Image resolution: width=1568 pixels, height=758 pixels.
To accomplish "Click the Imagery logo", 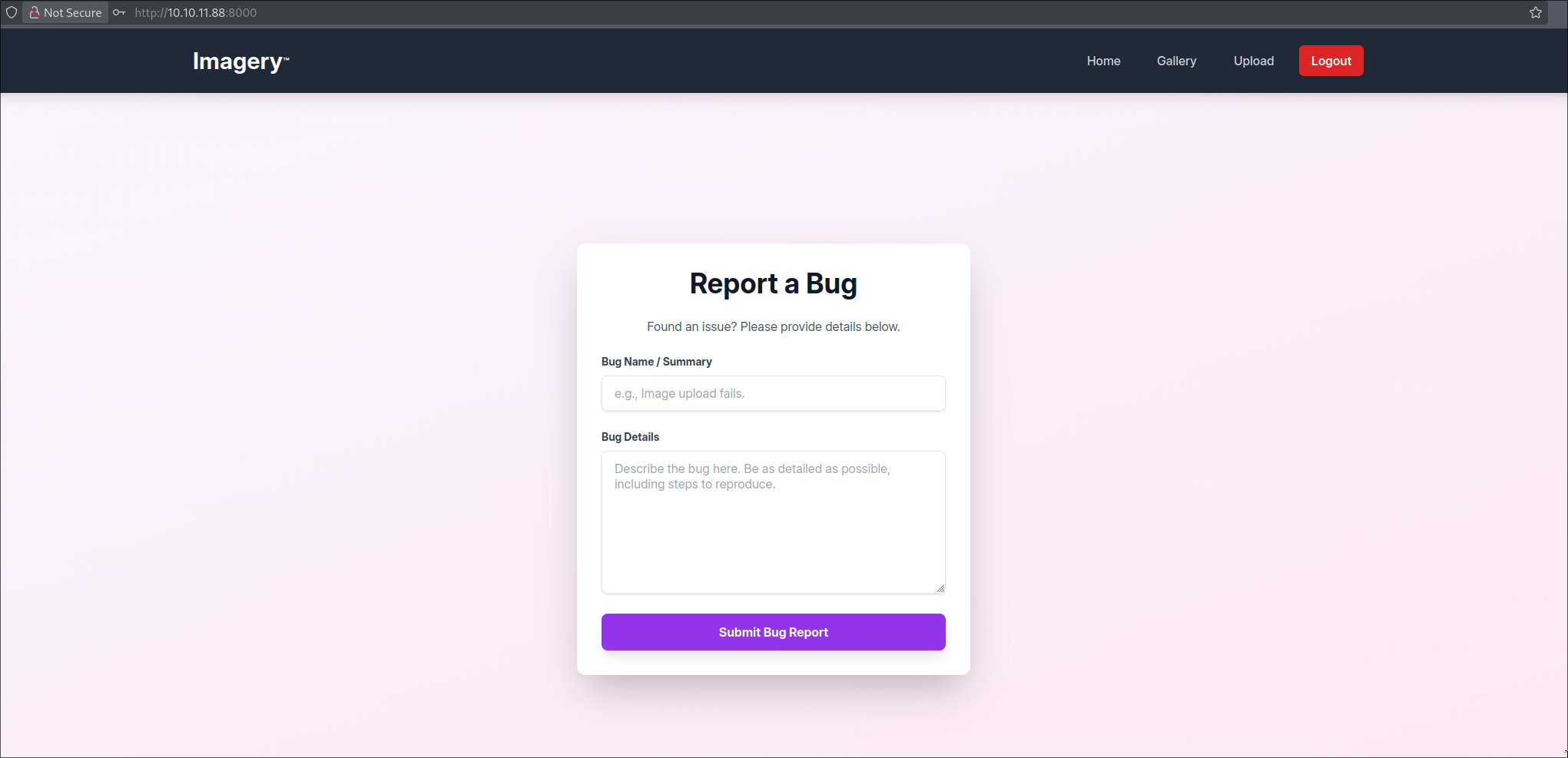I will click(x=240, y=61).
